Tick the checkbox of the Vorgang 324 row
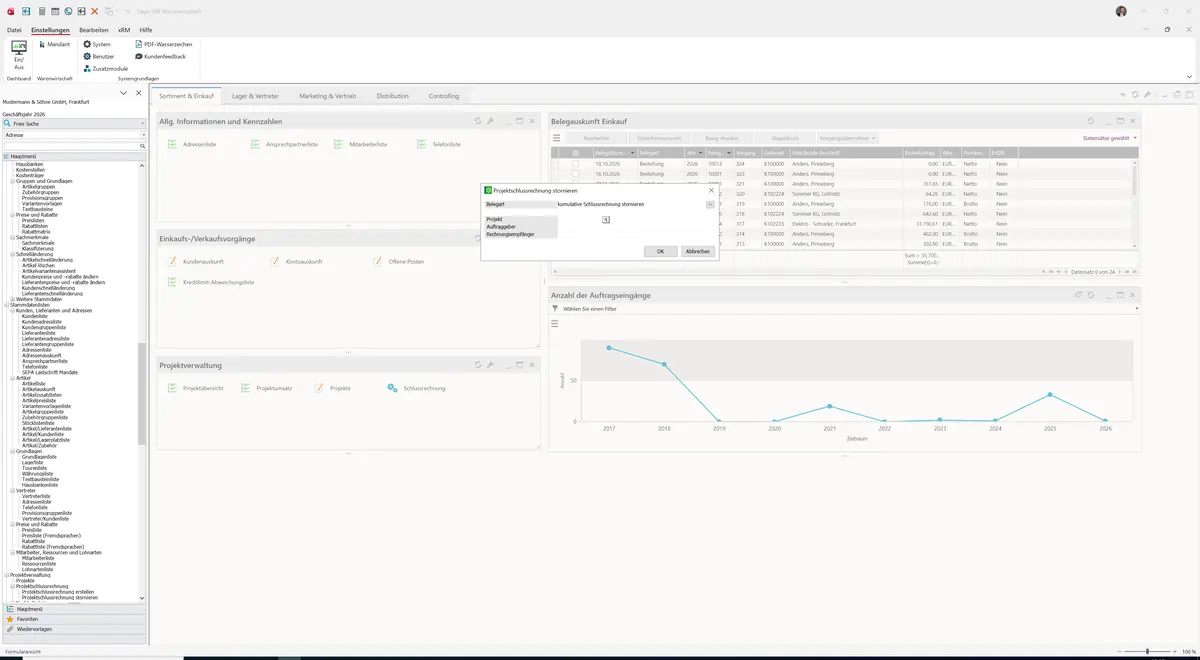 pyautogui.click(x=575, y=163)
